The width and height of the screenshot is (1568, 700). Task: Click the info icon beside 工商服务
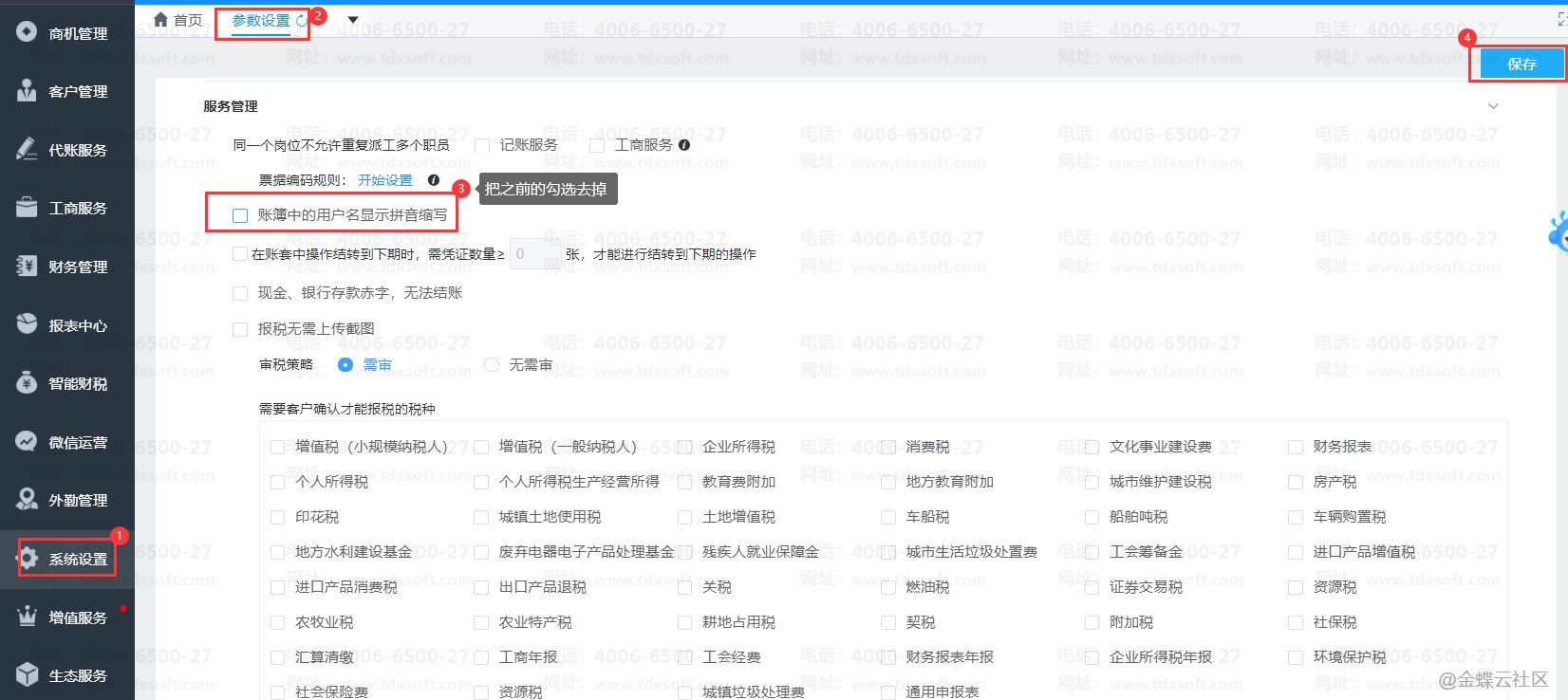[x=684, y=145]
